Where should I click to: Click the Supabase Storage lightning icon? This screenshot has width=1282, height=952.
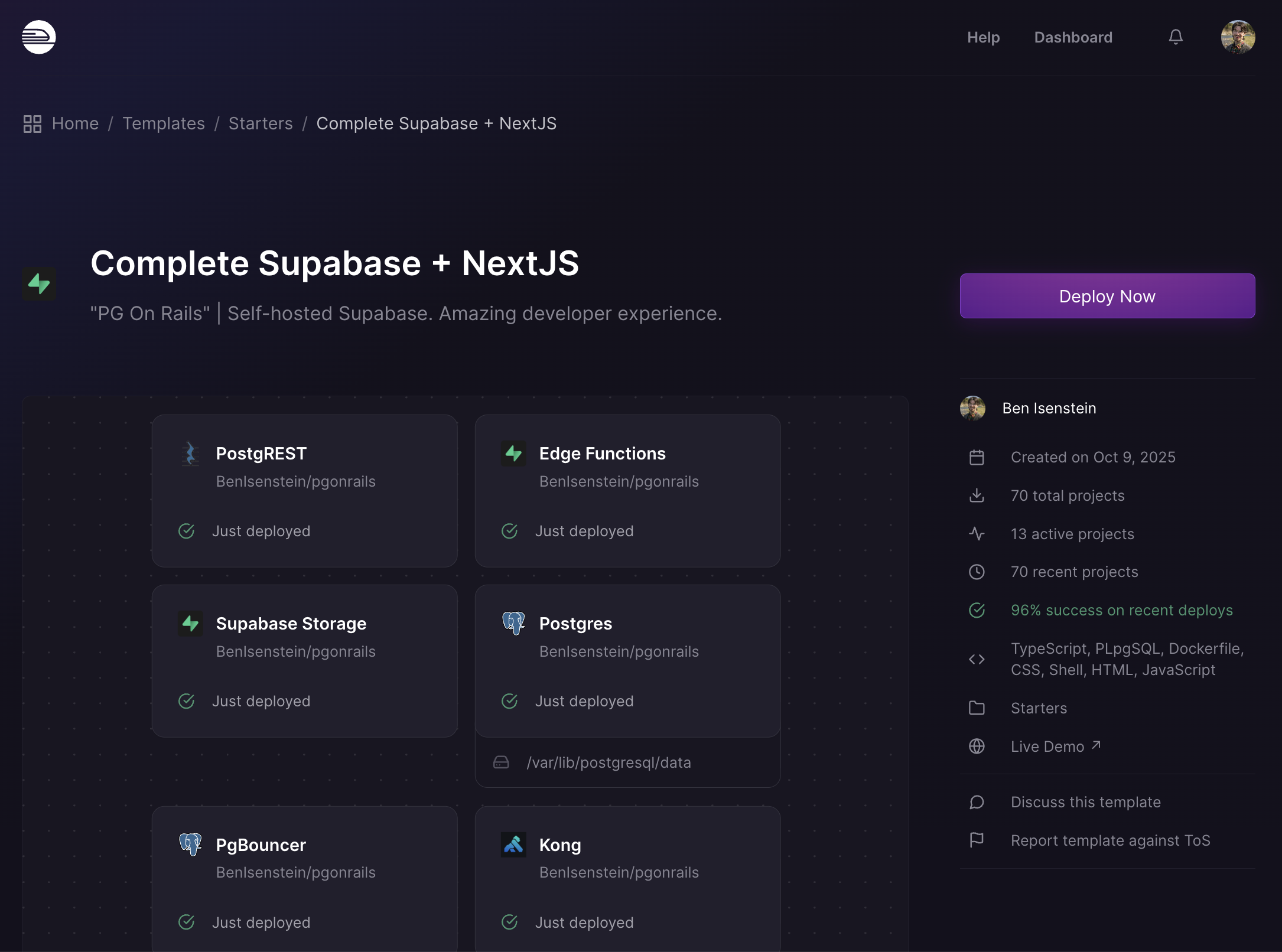pos(190,623)
